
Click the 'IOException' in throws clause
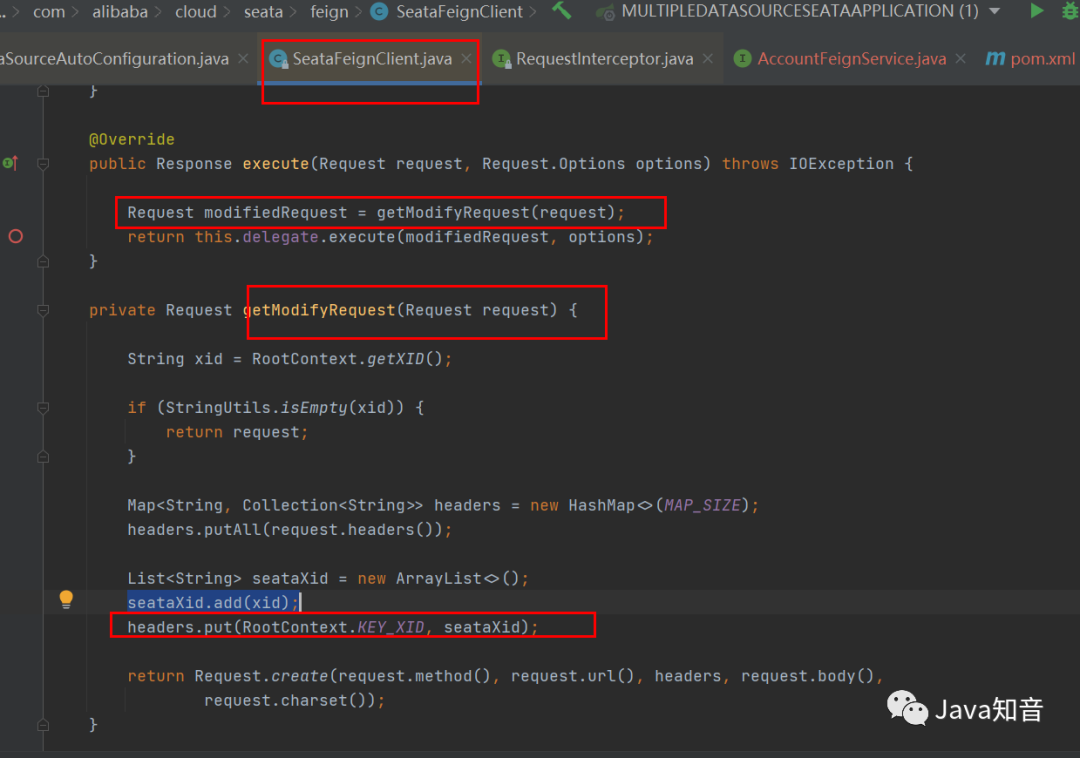click(x=841, y=164)
